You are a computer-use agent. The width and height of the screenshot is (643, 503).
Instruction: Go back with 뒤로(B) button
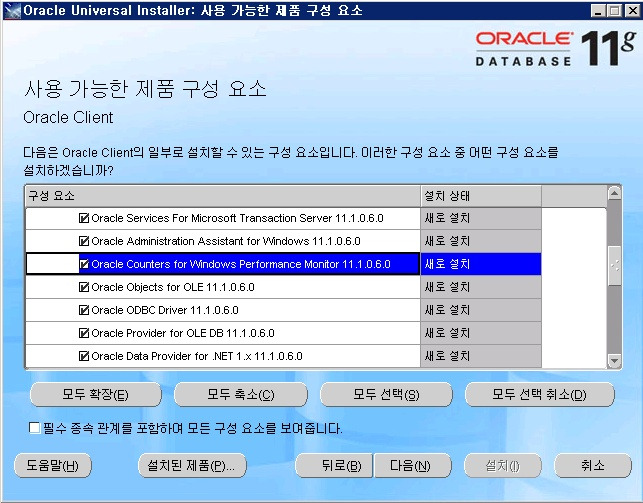[x=334, y=465]
